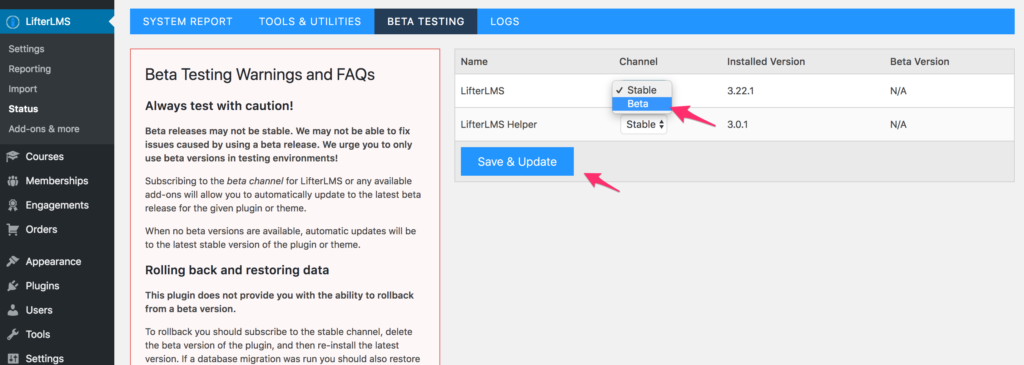Click the Beta Testing Warnings and FAQs heading
Screen dimensions: 1024x365
tap(260, 74)
